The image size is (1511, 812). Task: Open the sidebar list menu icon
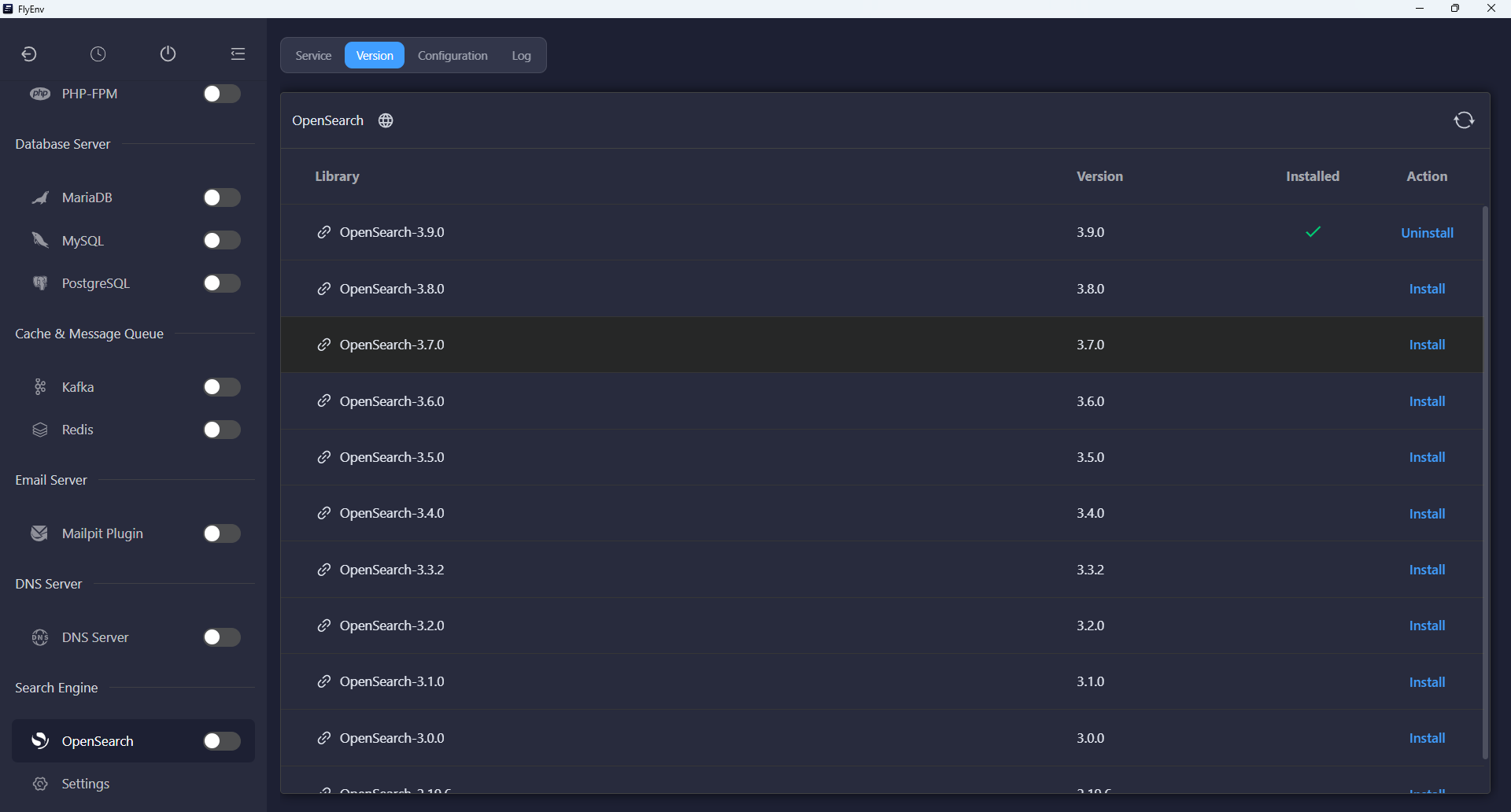pos(238,54)
